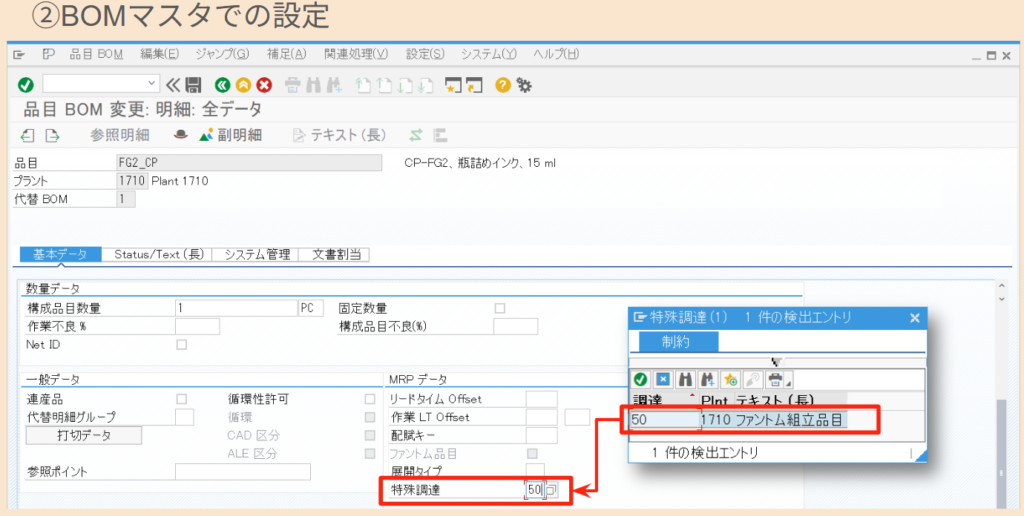Click the green Back arrow icon
Screen dimensions: 1024x516
(223, 84)
